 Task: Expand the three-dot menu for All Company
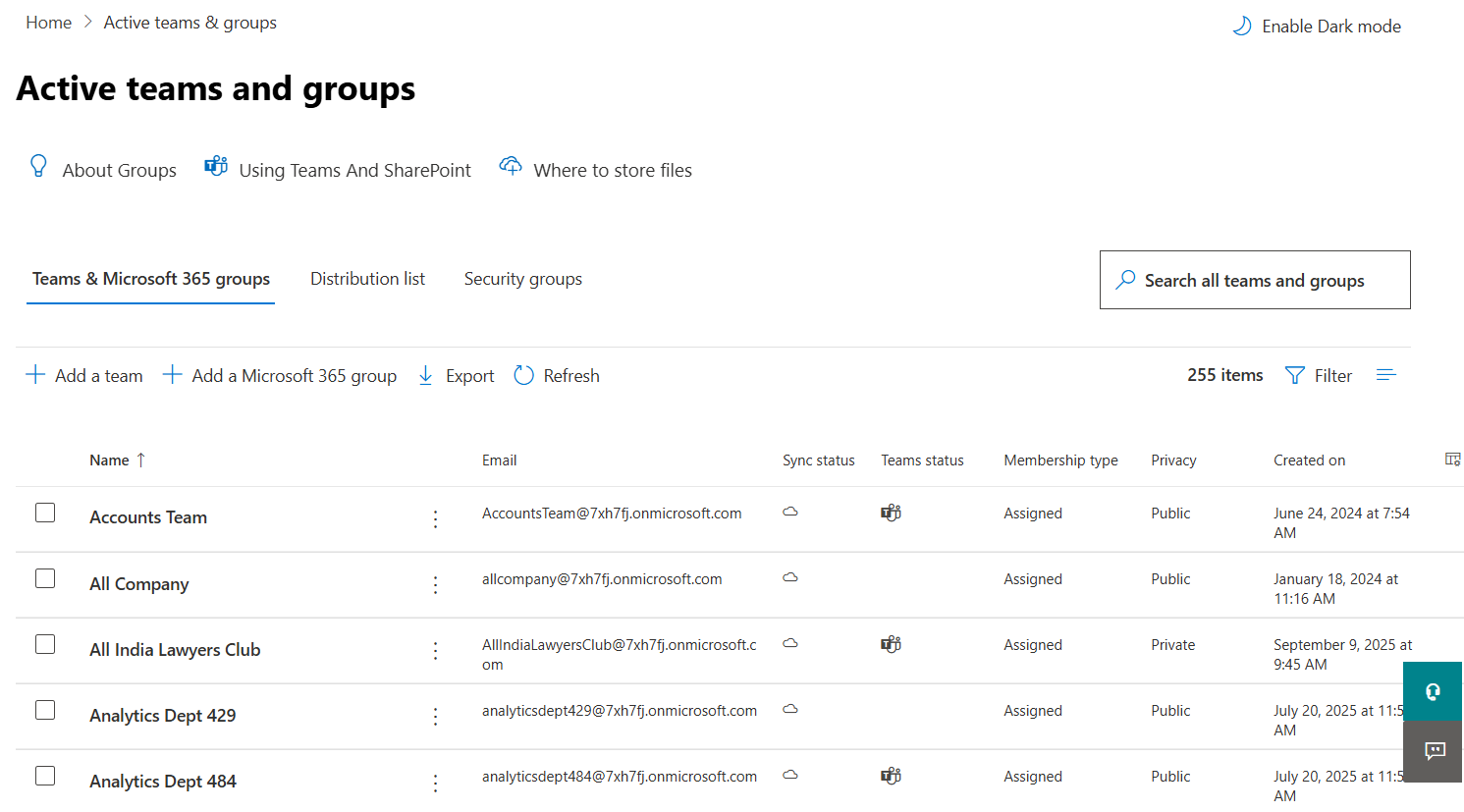[x=435, y=585]
